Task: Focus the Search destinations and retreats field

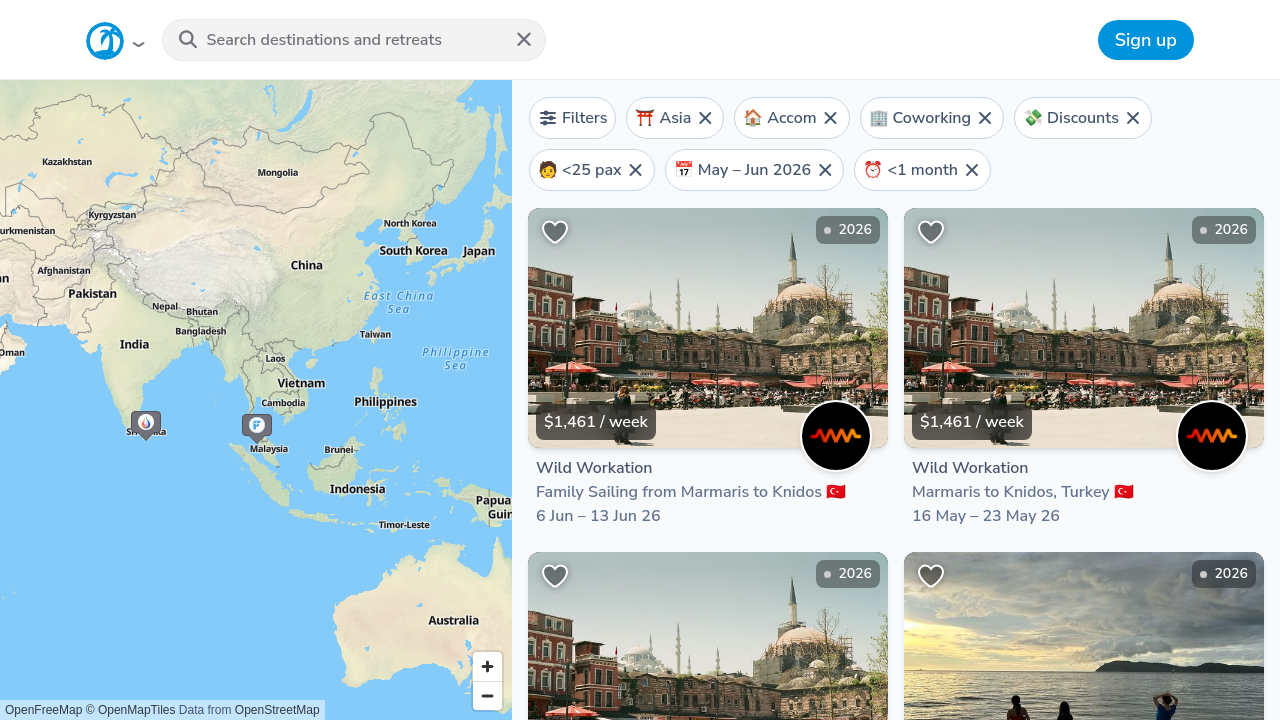Action: pos(354,40)
